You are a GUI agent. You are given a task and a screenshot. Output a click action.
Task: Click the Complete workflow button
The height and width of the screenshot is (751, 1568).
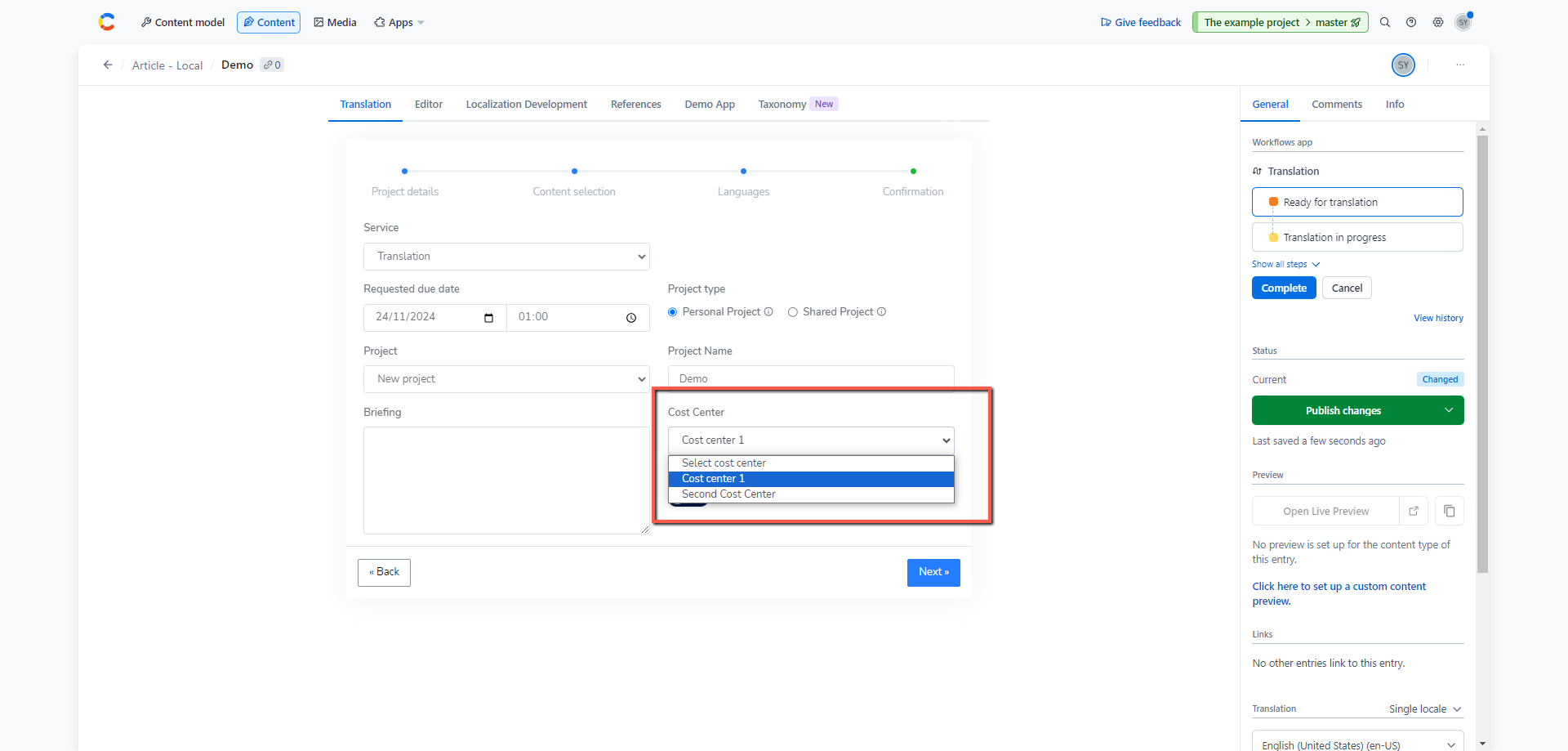click(1284, 288)
